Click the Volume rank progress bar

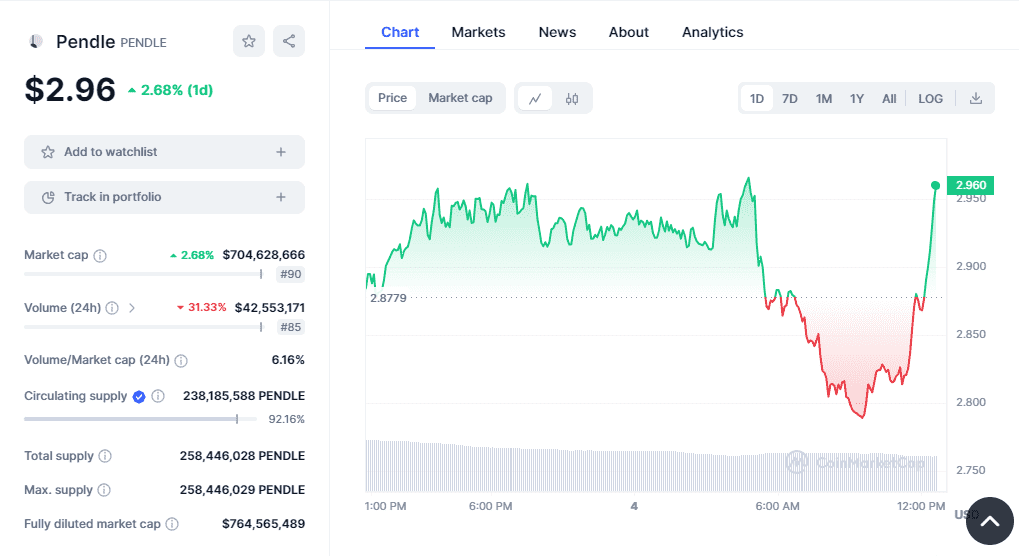click(144, 327)
